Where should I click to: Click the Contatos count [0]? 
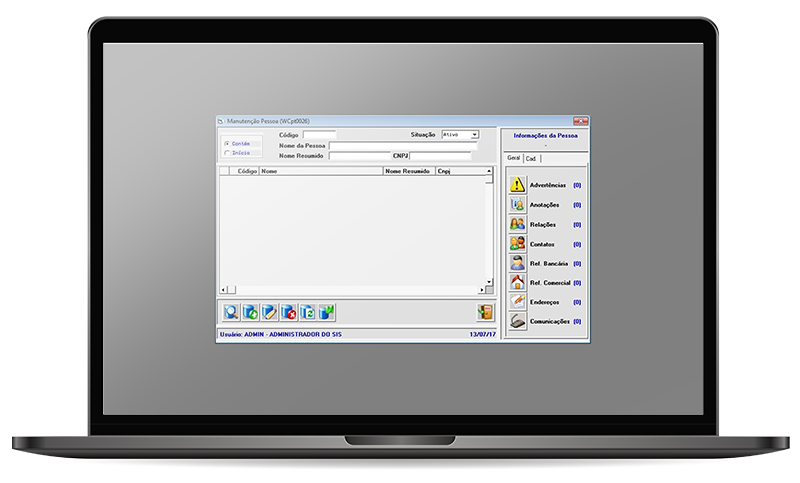tap(577, 244)
